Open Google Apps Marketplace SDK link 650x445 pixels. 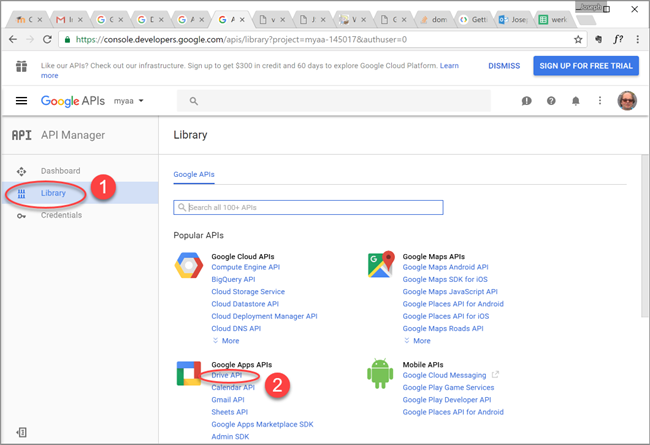pyautogui.click(x=262, y=424)
